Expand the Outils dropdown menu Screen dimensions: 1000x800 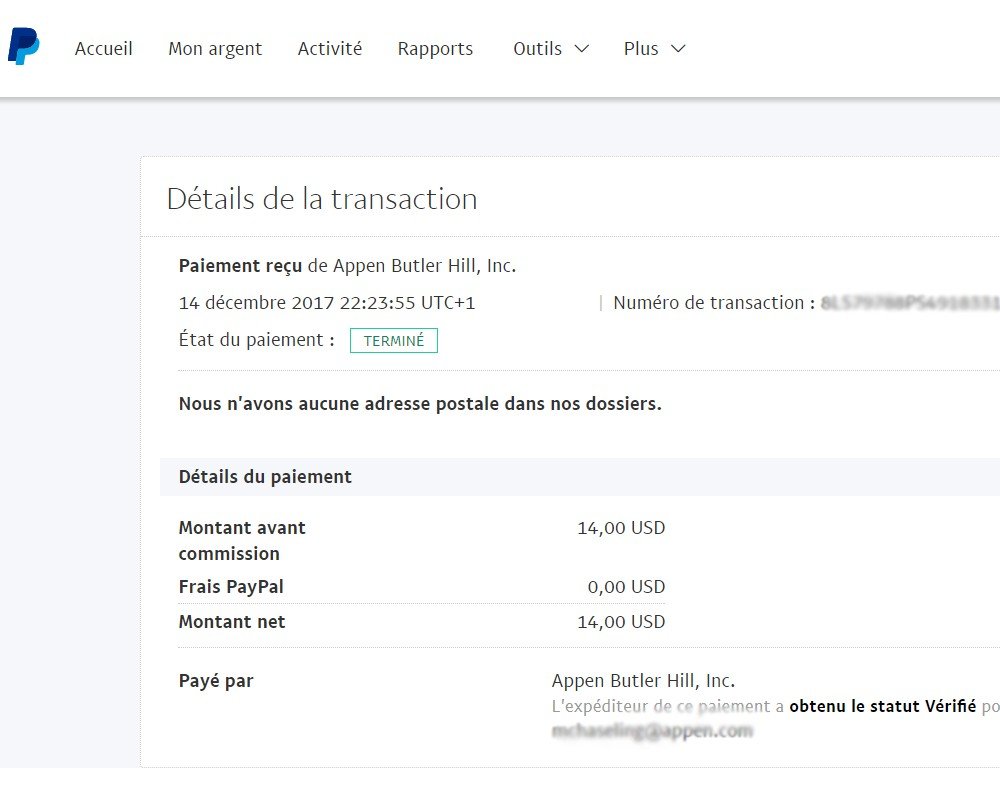coord(551,48)
